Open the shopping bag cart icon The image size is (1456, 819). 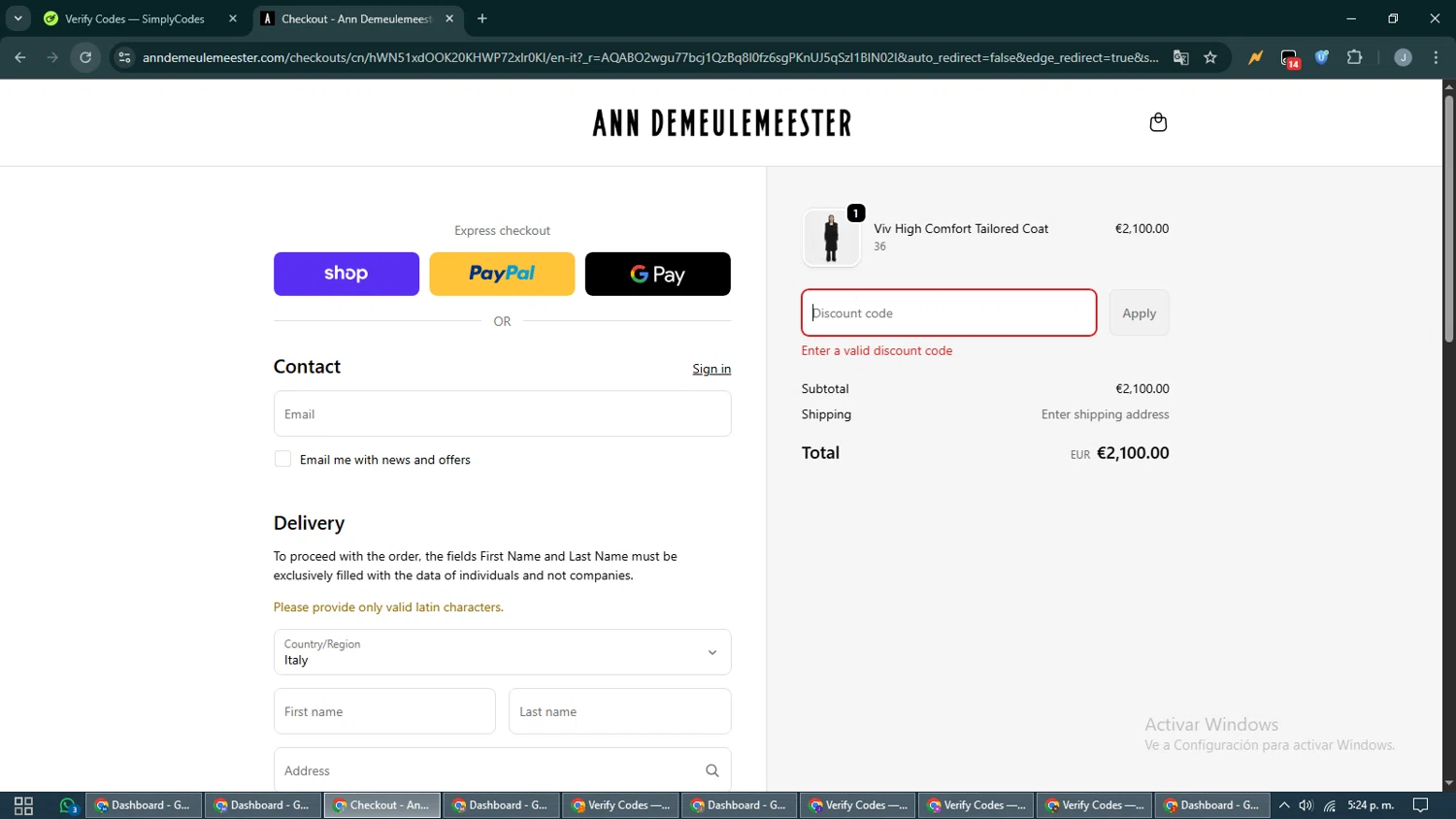[x=1158, y=122]
